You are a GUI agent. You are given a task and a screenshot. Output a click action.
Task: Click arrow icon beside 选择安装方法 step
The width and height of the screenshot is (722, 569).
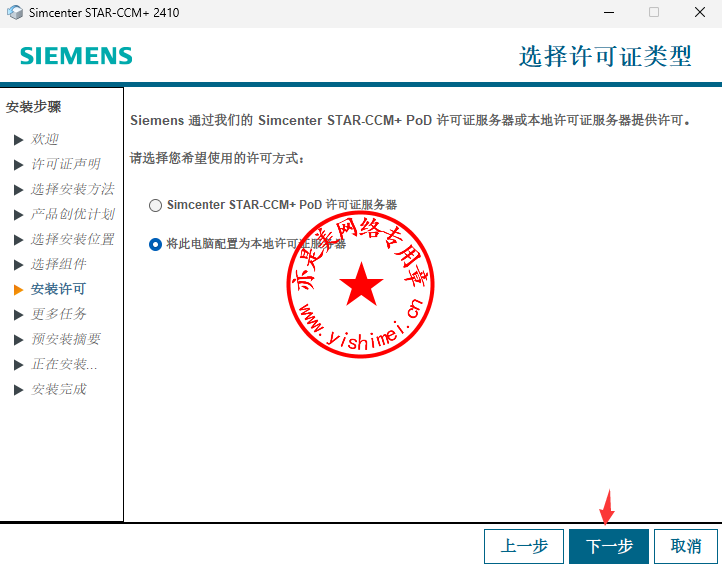(x=18, y=190)
